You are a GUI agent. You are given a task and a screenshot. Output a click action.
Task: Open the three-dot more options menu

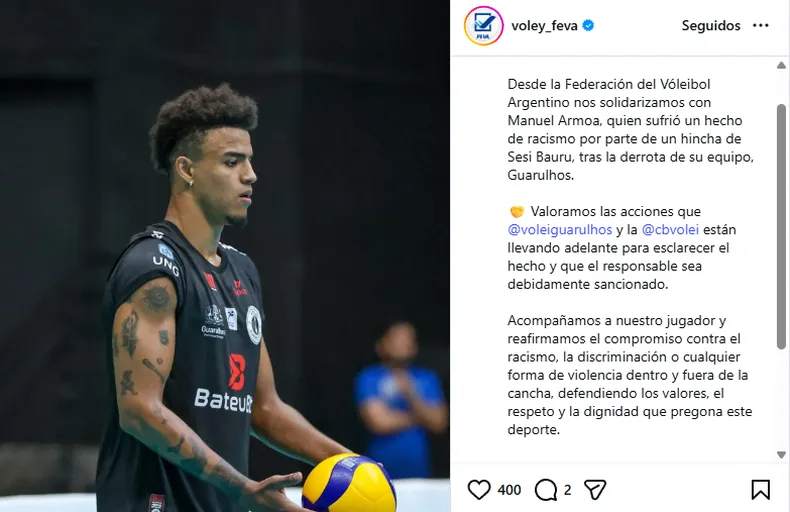click(760, 25)
